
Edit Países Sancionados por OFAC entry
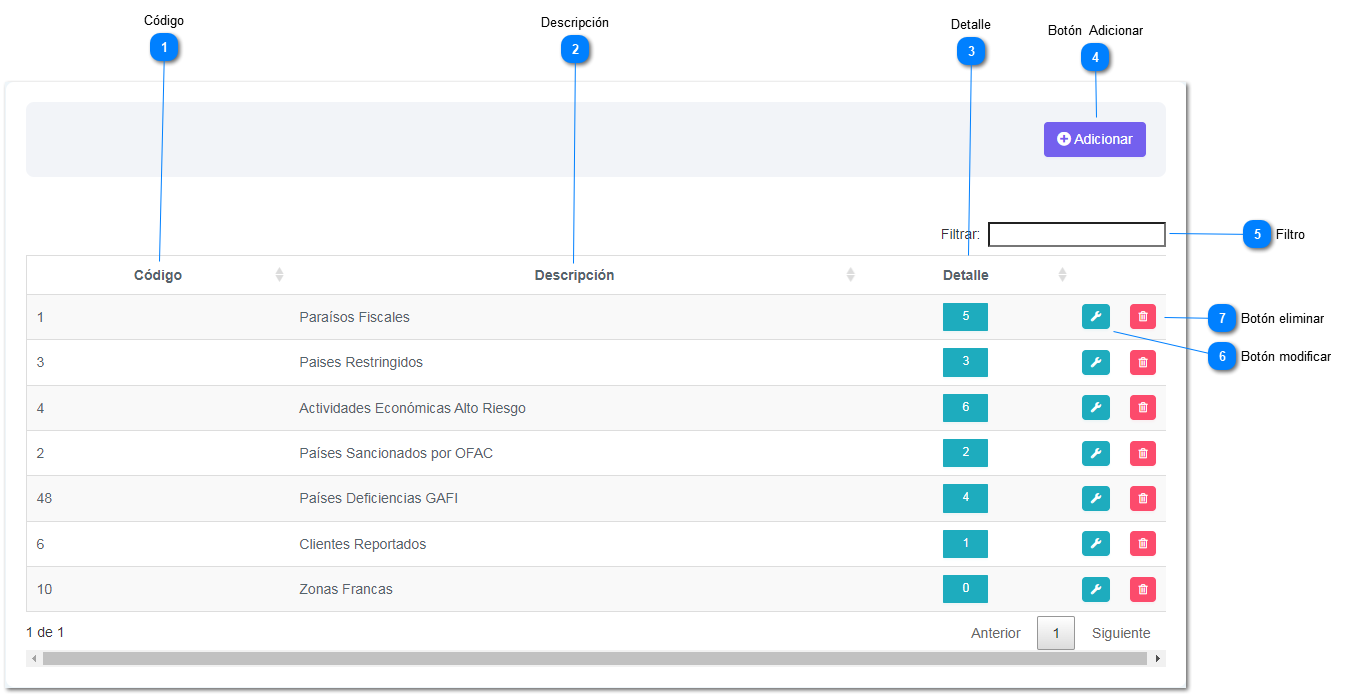pos(1096,453)
